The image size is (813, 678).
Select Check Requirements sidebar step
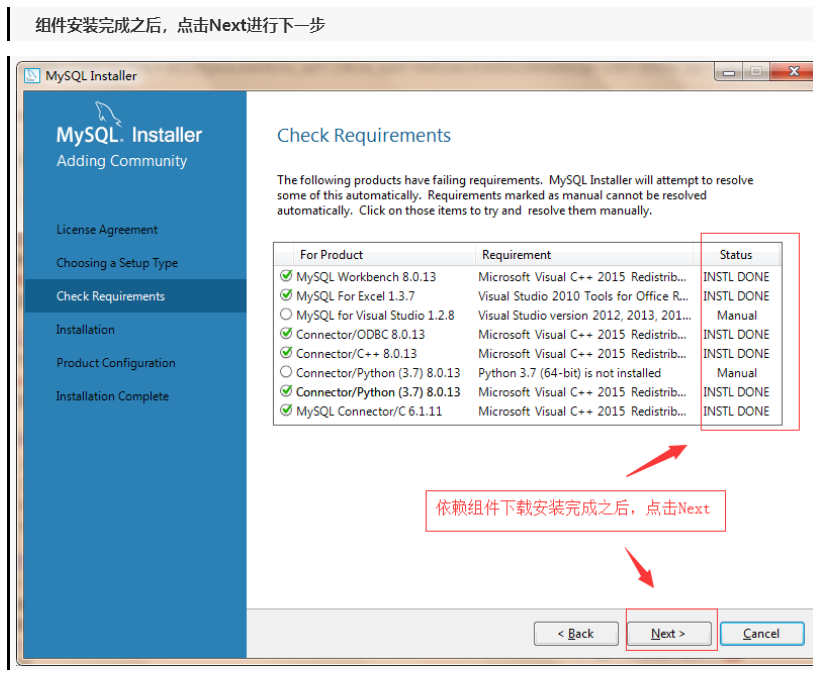pos(135,296)
